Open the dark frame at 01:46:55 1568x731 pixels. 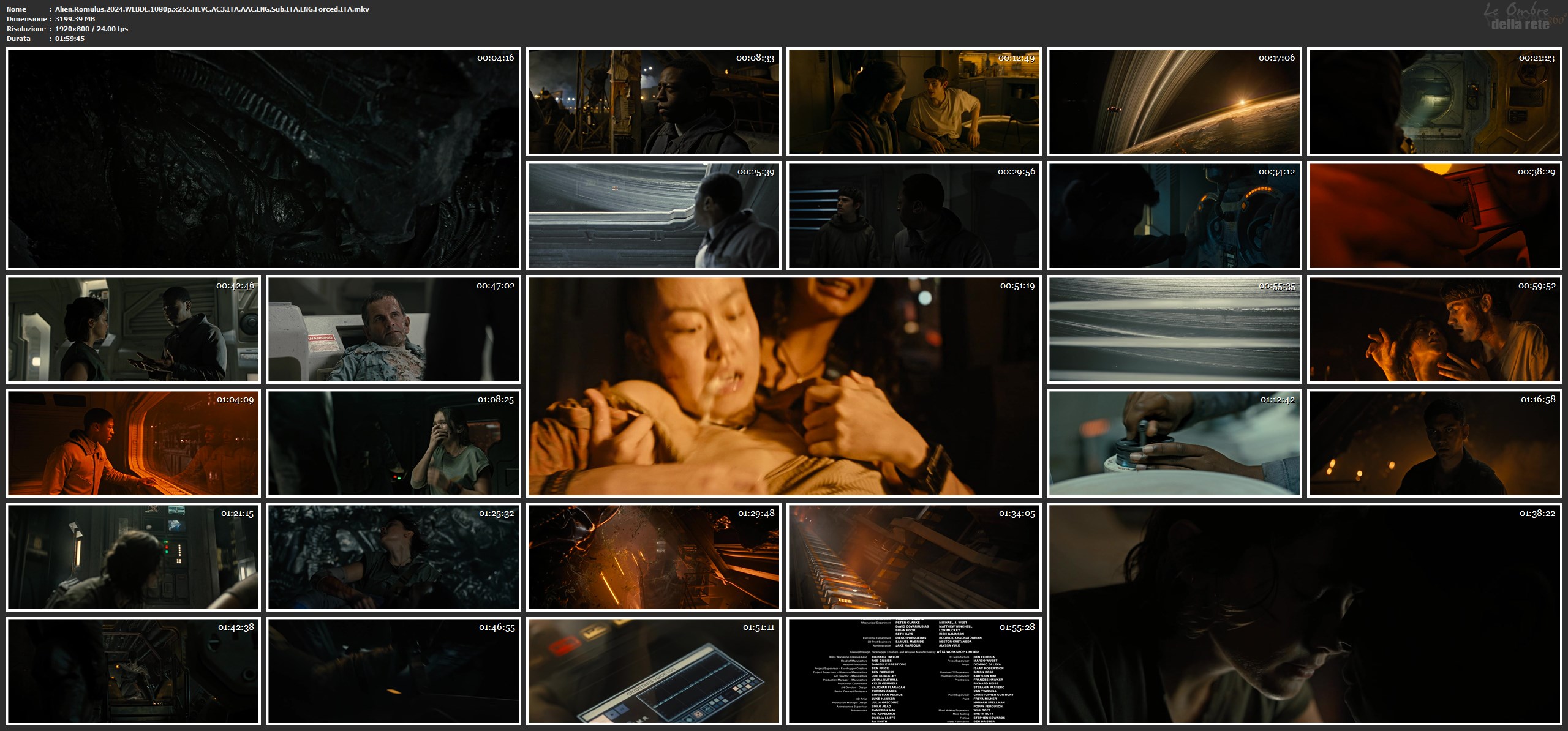(x=393, y=671)
